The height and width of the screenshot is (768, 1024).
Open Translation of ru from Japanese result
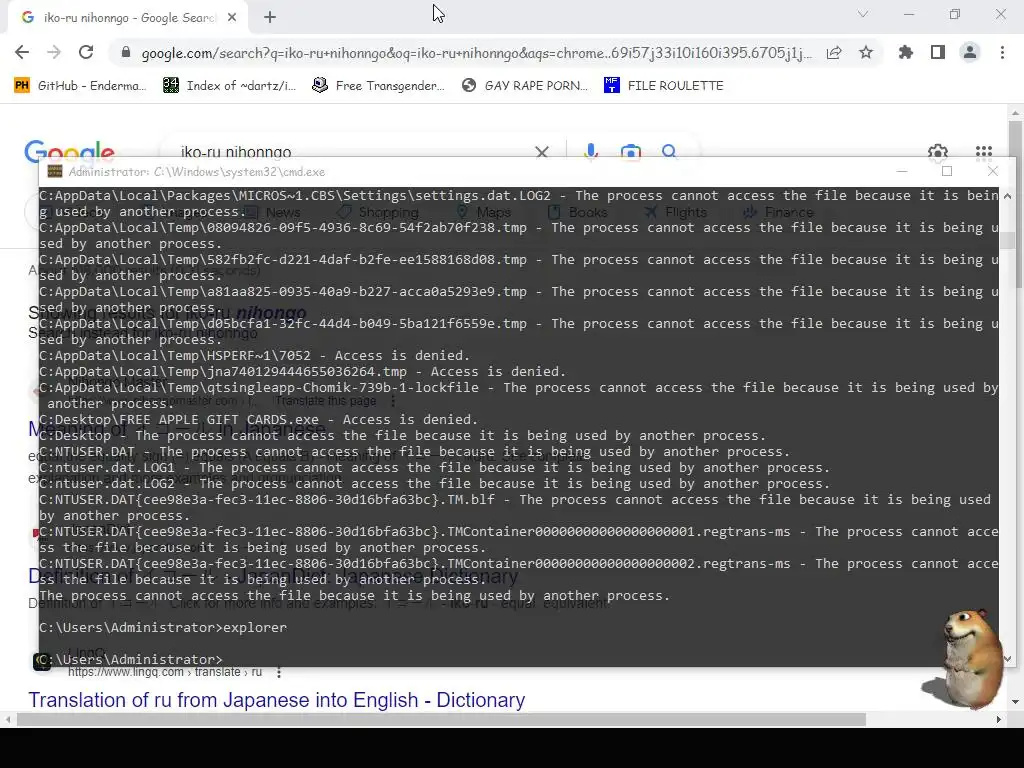point(276,700)
